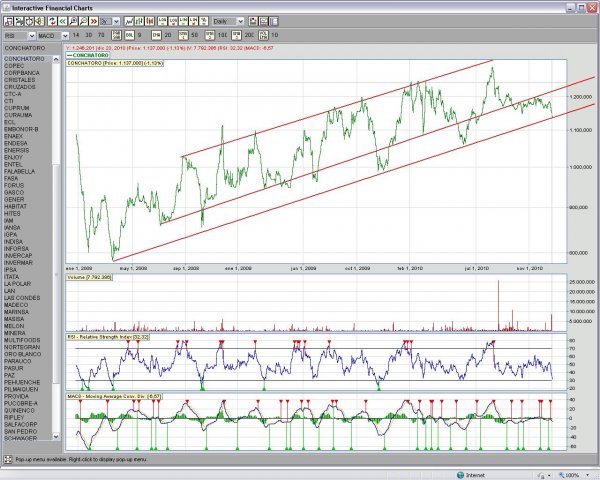Click the scroll-forward double arrow icon

tap(95, 20)
